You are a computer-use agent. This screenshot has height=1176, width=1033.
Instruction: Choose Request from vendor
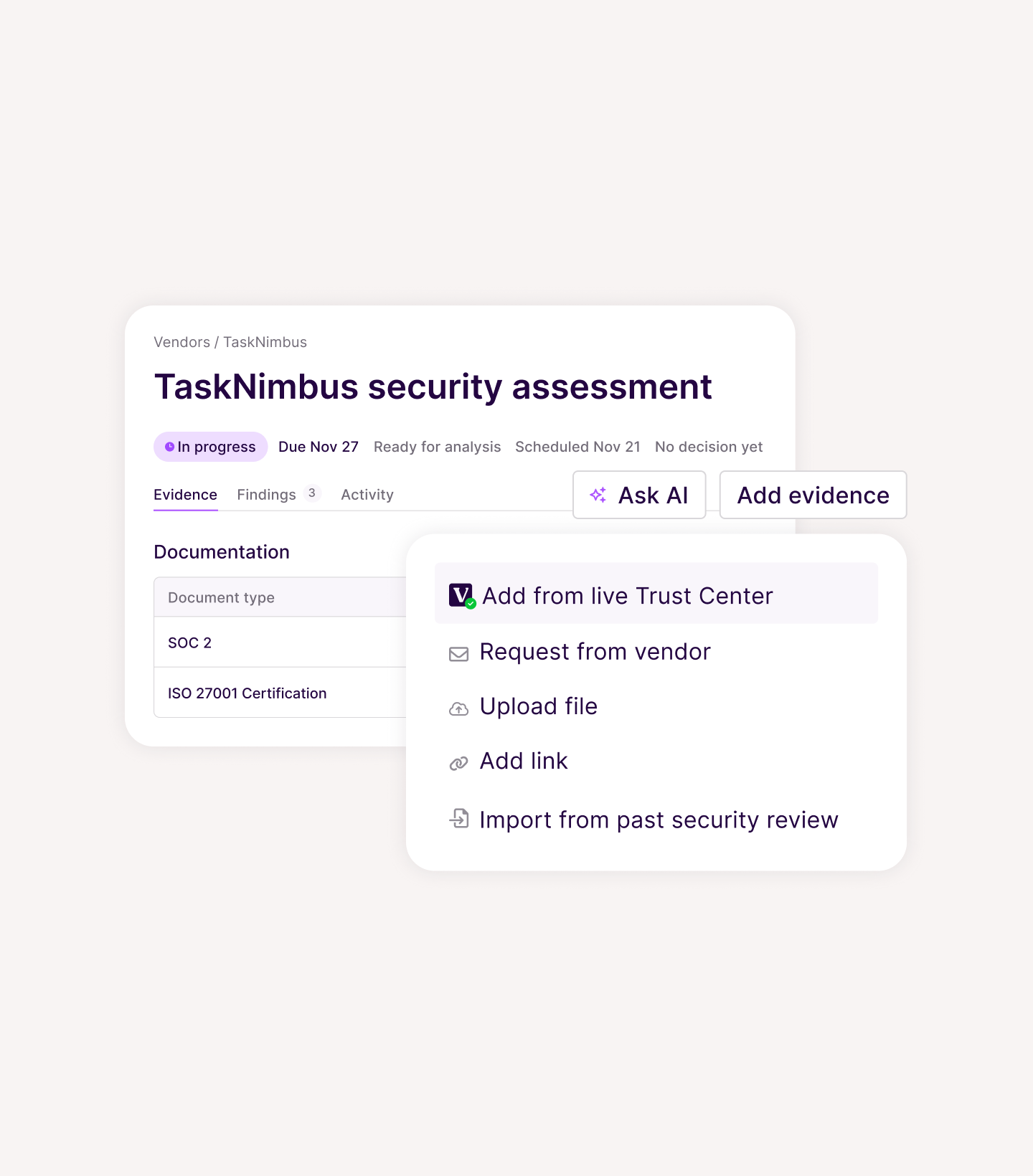(x=595, y=653)
